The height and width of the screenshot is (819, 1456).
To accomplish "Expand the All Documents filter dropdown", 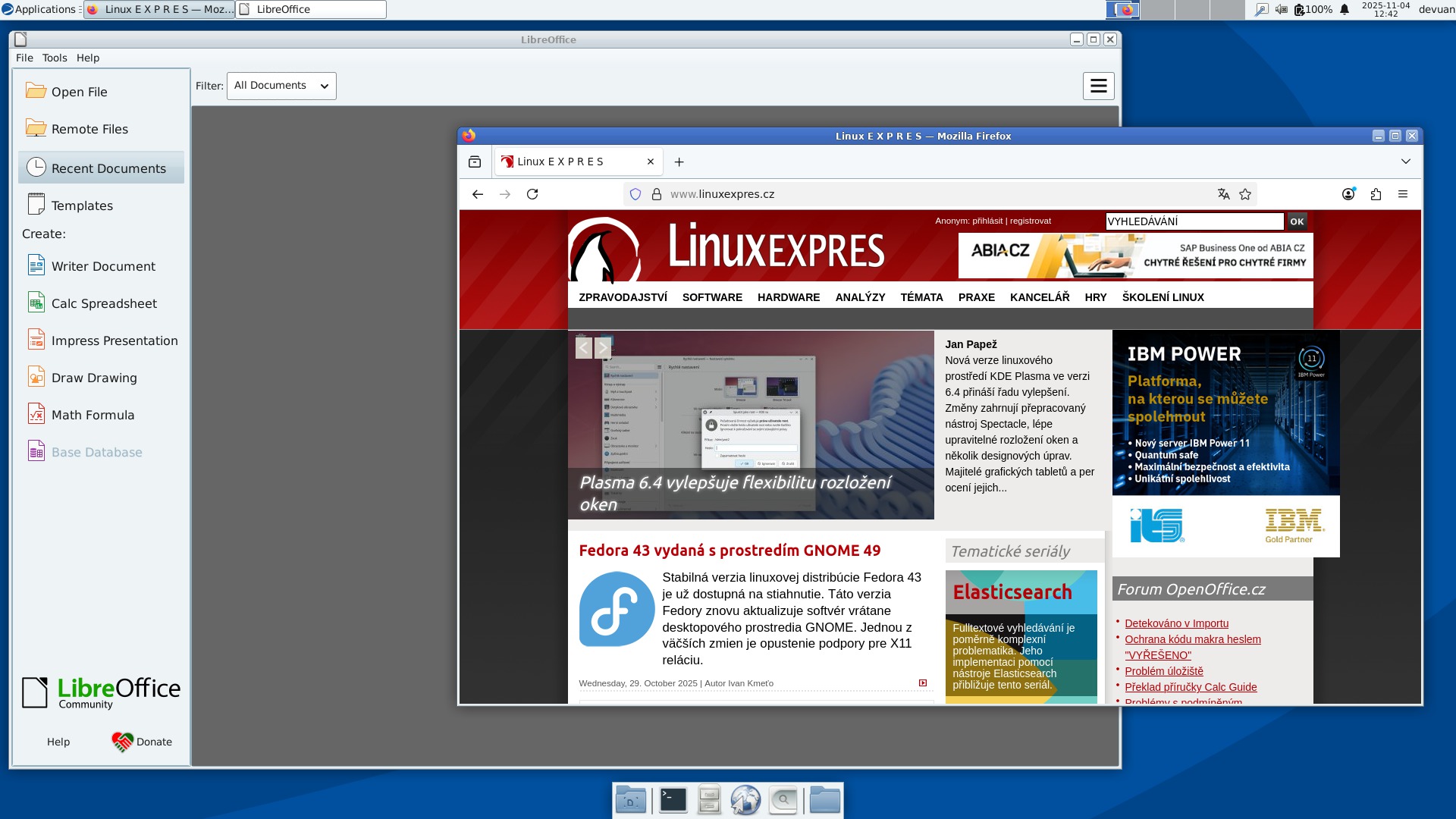I will coord(281,86).
